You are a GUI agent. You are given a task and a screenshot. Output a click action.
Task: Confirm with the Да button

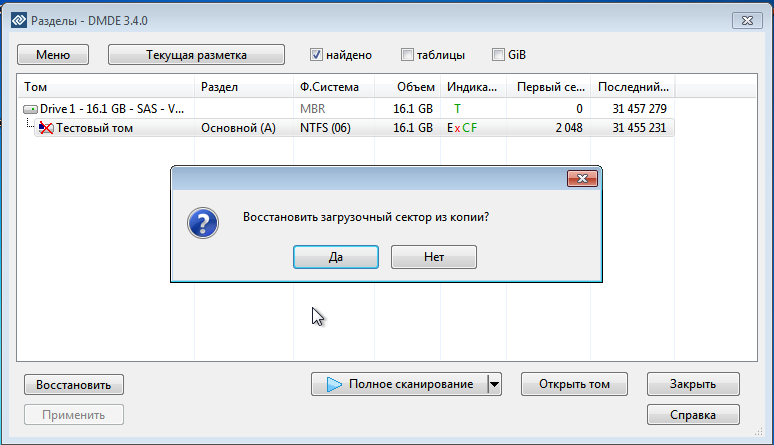335,257
